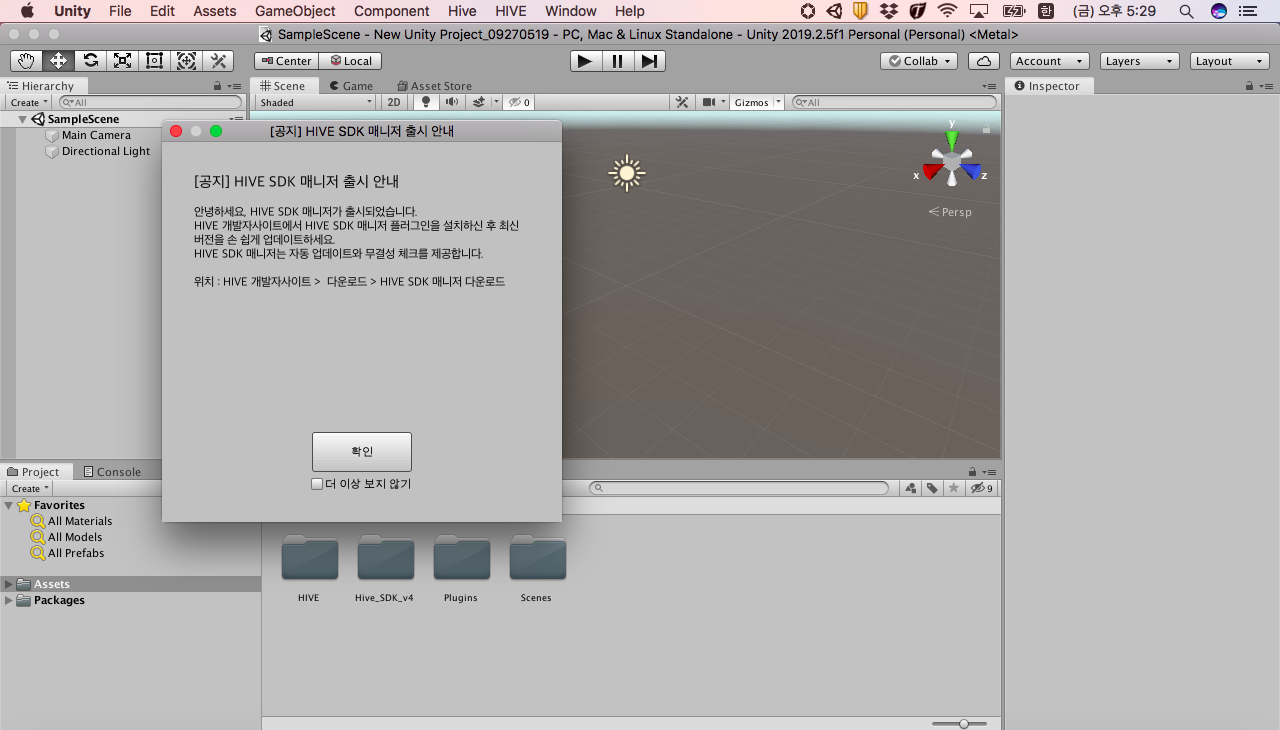Select the Rect transform tool
This screenshot has width=1280, height=730.
155,61
